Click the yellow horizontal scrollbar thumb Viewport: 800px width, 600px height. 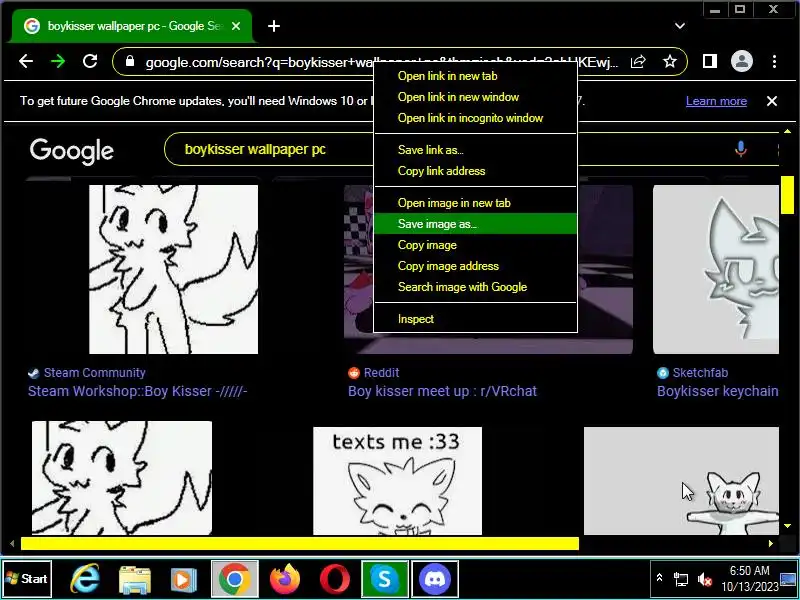pyautogui.click(x=300, y=544)
